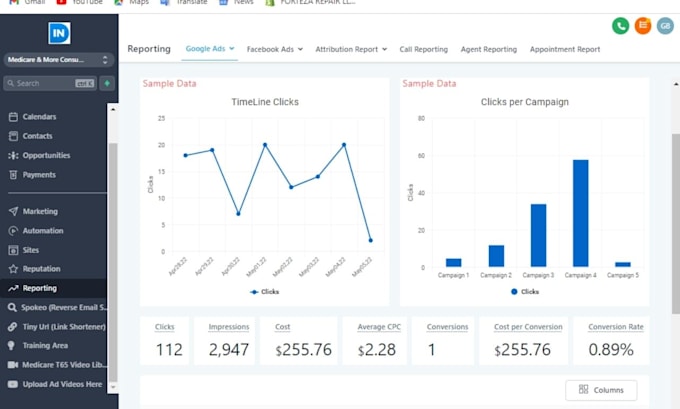
Task: Click the Clicks metric label
Action: click(164, 327)
